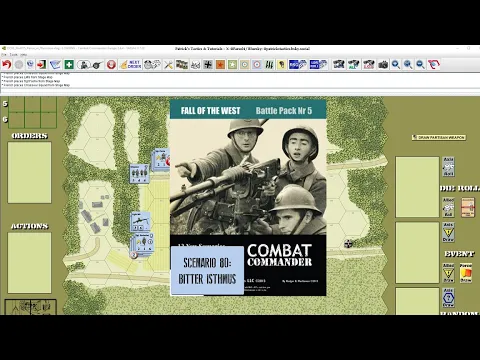Click the Axis Draw blue hexagon button
Screen dimensions: 480x360
click(x=448, y=298)
